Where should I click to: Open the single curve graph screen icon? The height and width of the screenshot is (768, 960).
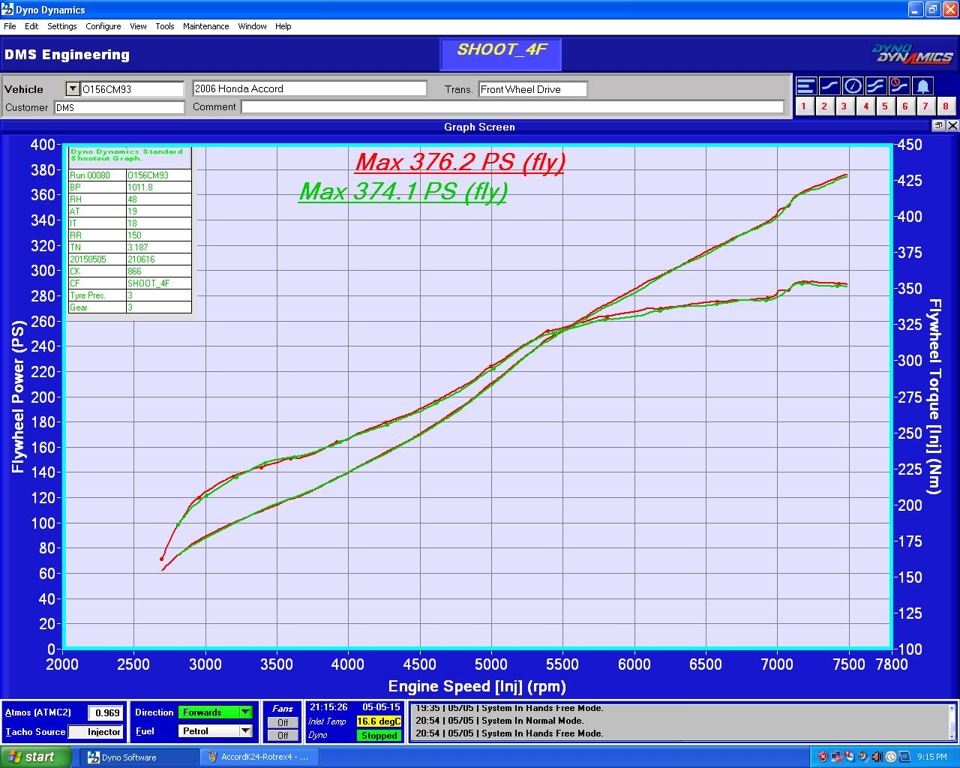pyautogui.click(x=830, y=86)
